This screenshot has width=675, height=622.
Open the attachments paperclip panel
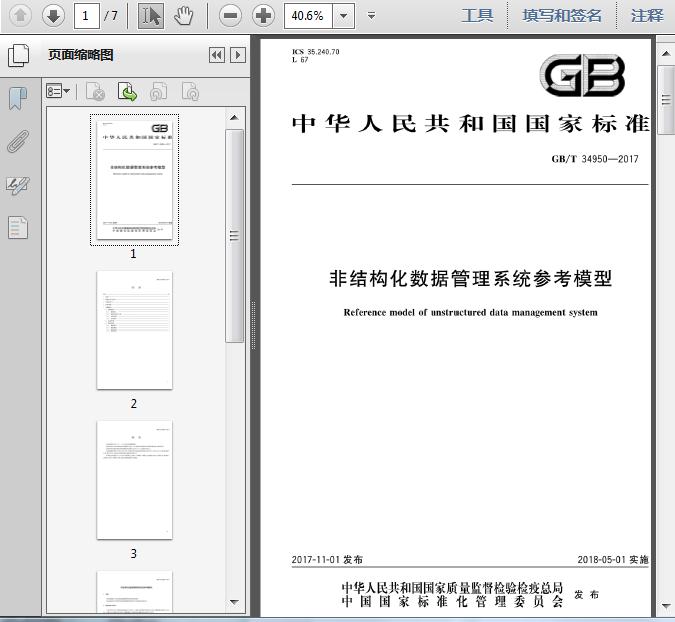tap(18, 141)
